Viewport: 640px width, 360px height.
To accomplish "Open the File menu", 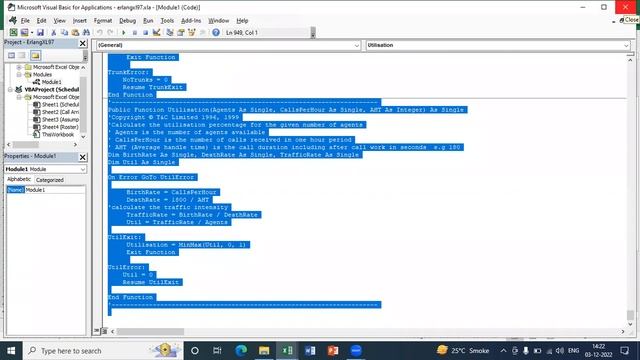I will click(x=25, y=20).
